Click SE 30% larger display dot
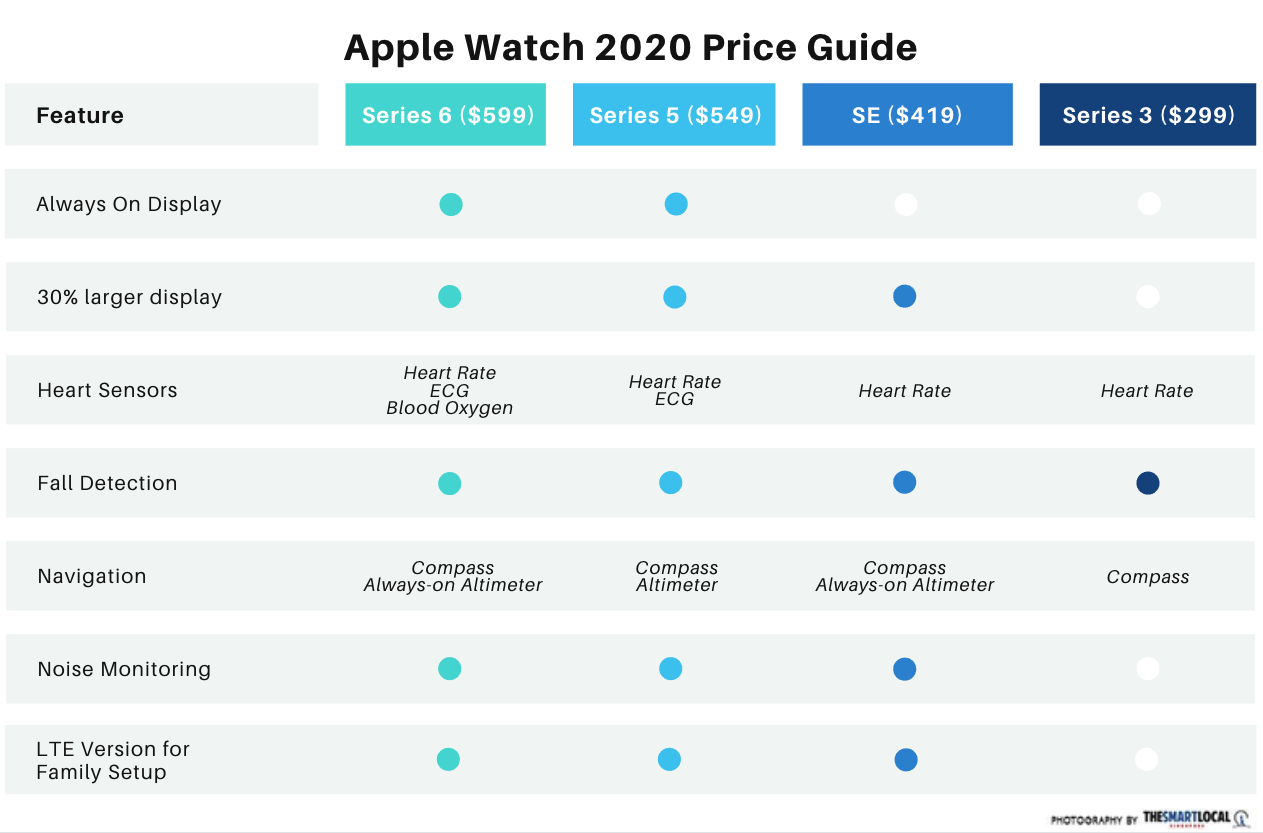Image resolution: width=1263 pixels, height=833 pixels. 905,296
